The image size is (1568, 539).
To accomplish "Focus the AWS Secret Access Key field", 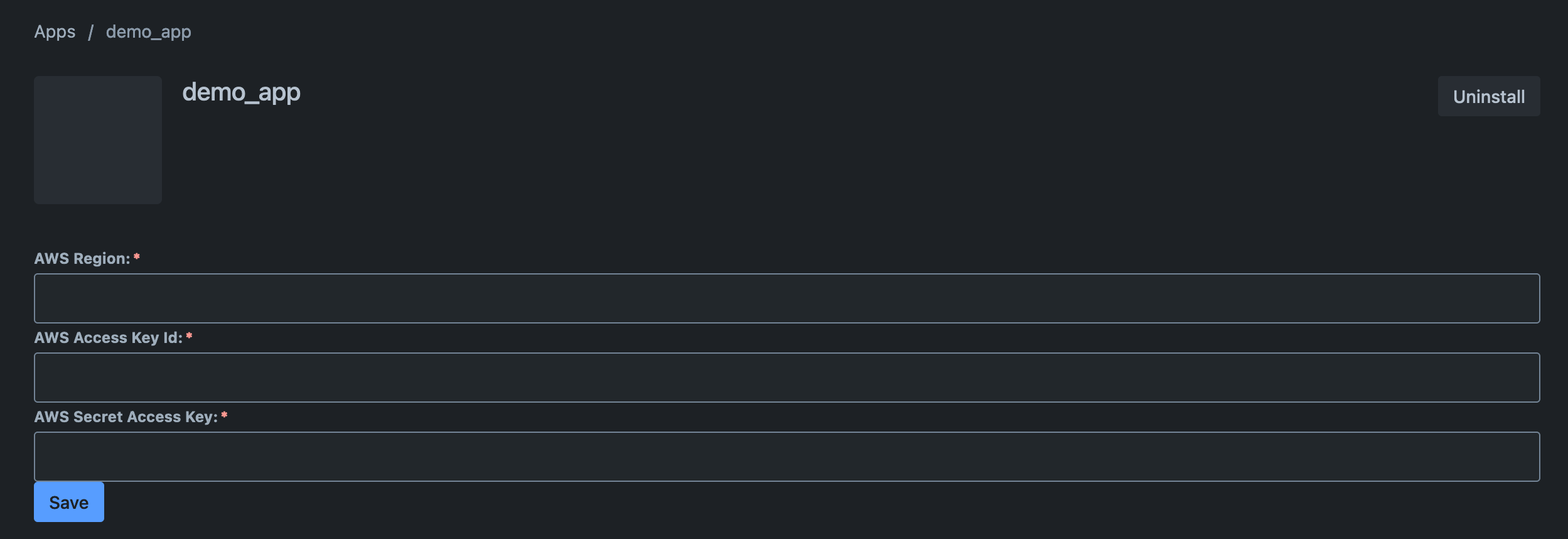I will pos(787,457).
